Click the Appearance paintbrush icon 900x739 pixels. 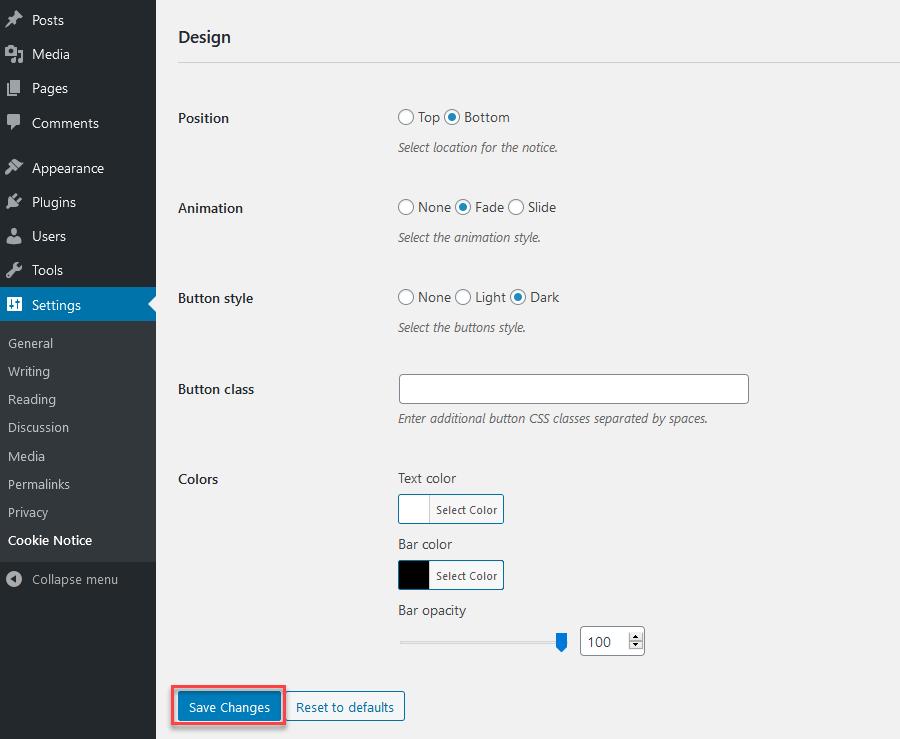pos(14,168)
